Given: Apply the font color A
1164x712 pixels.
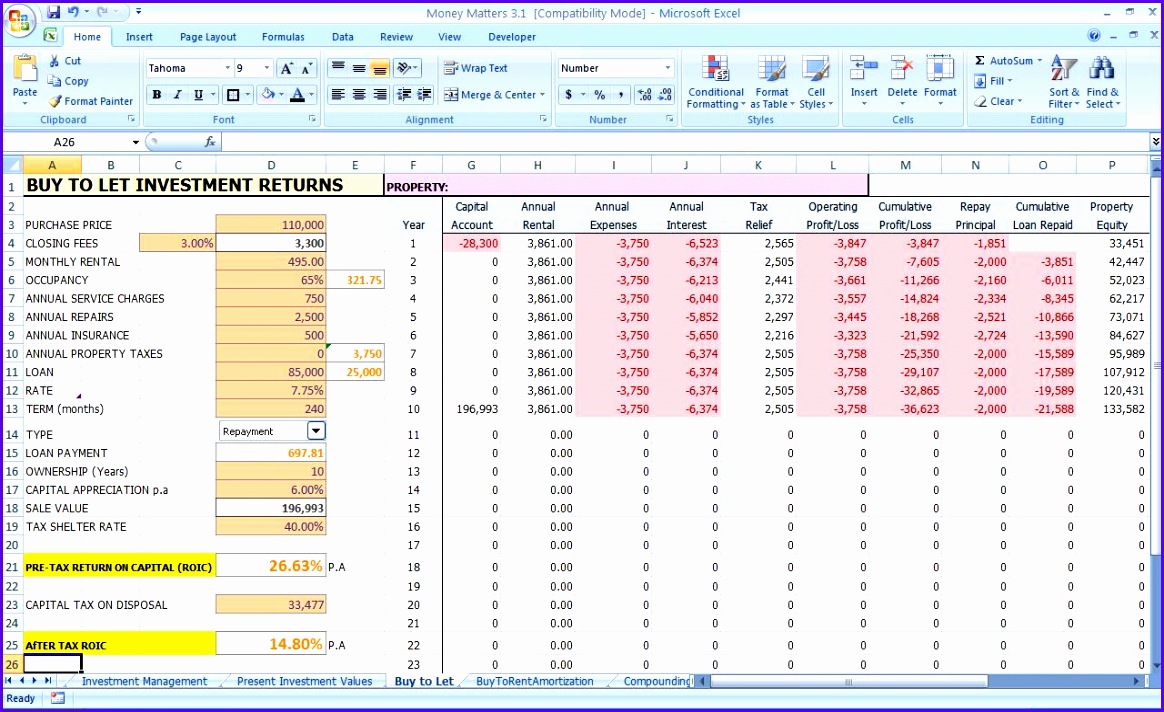Looking at the screenshot, I should pyautogui.click(x=297, y=95).
